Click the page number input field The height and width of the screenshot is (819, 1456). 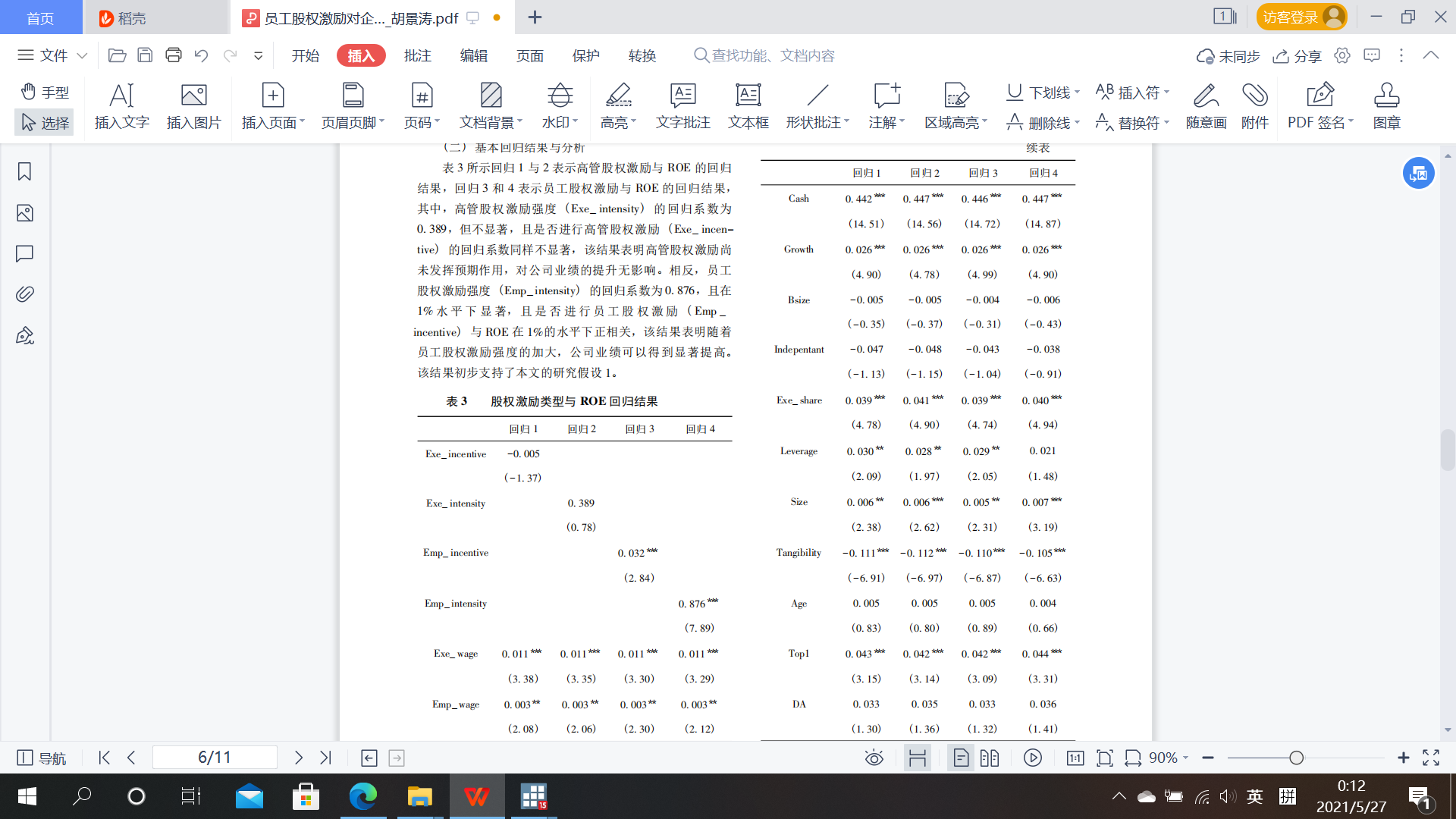(x=215, y=758)
